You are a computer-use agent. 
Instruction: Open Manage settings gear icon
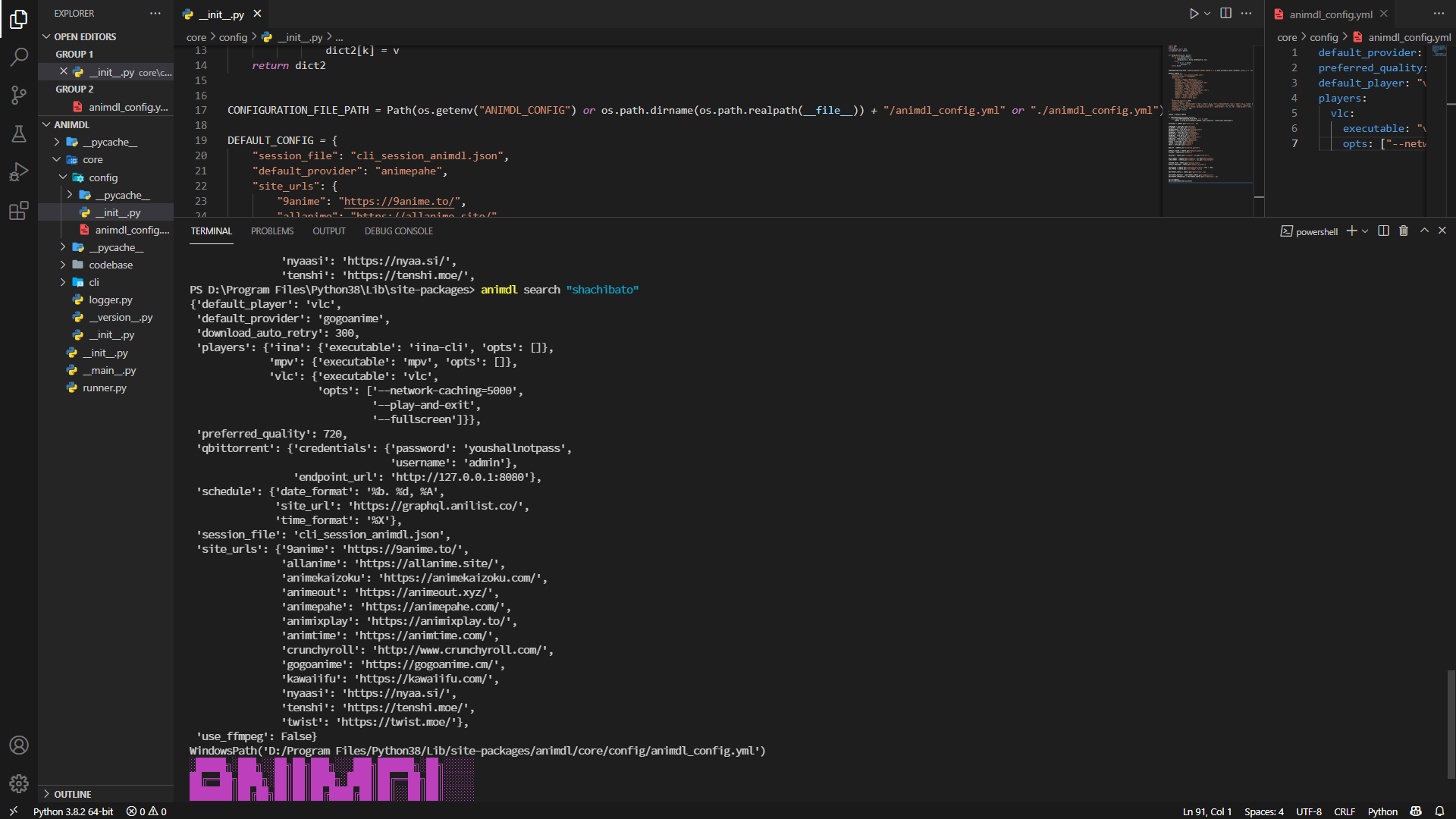pyautogui.click(x=19, y=783)
